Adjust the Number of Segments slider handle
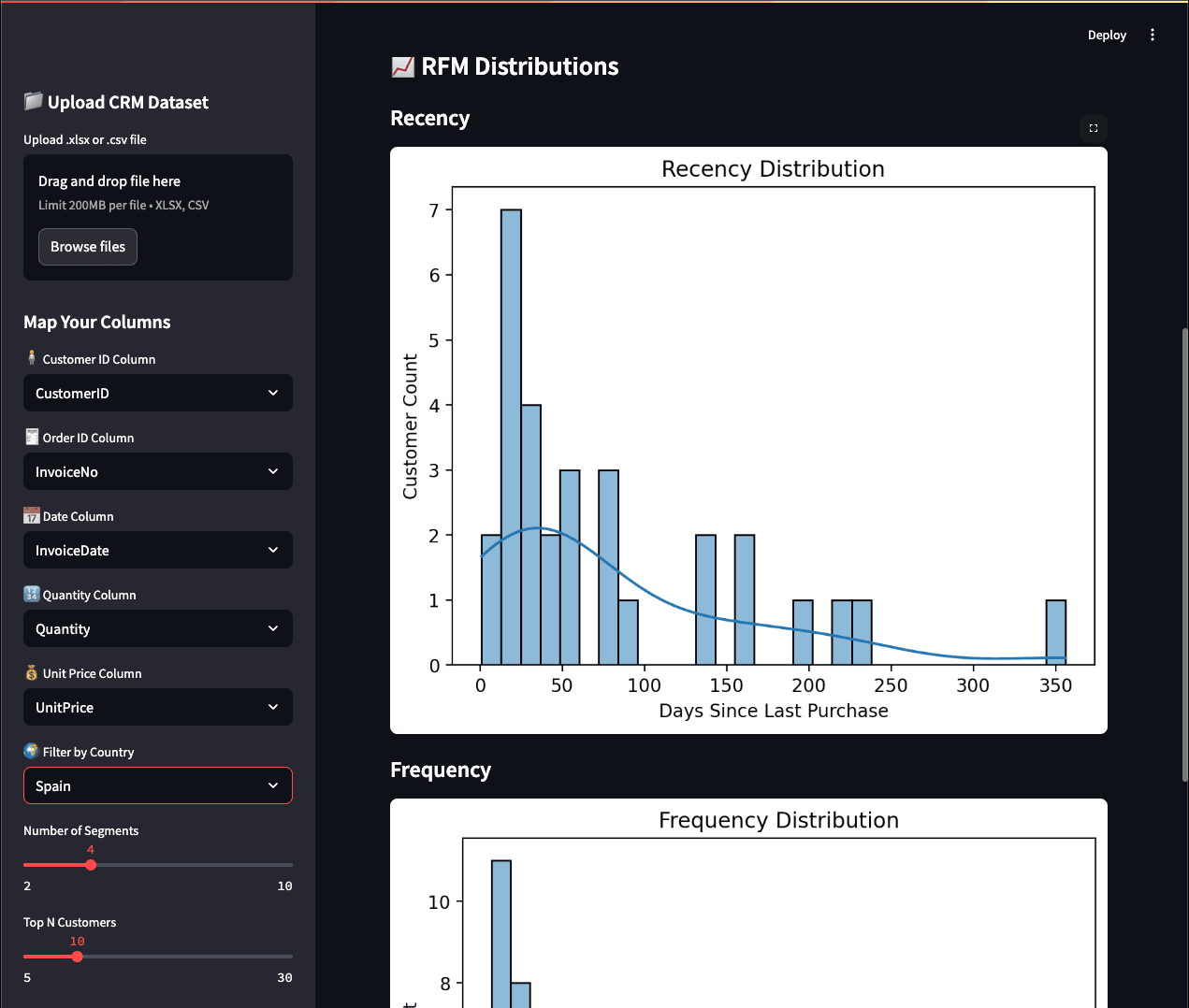The width and height of the screenshot is (1189, 1008). click(90, 865)
